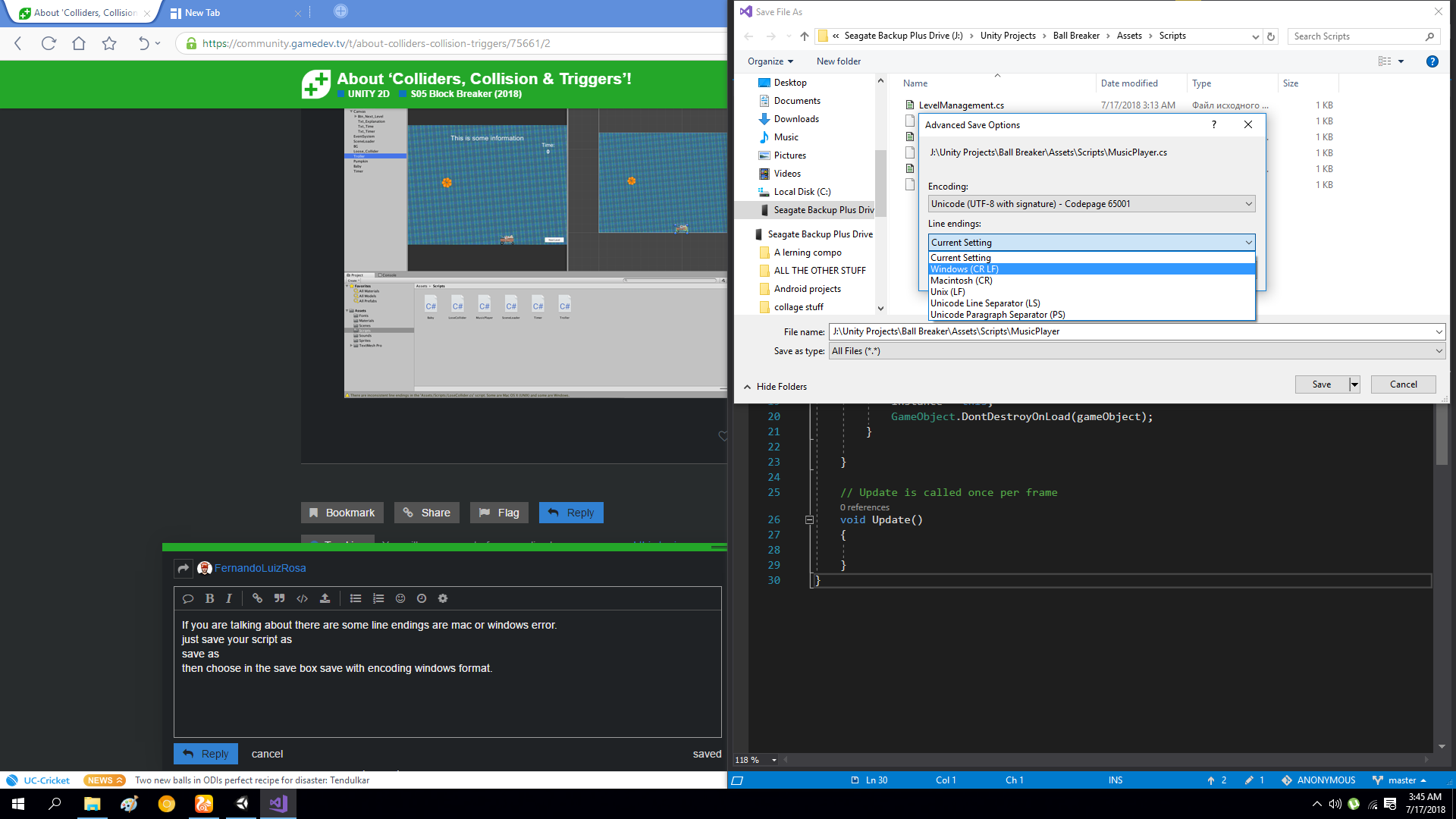Click the Share button under the post
This screenshot has height=819, width=1456.
pyautogui.click(x=427, y=513)
